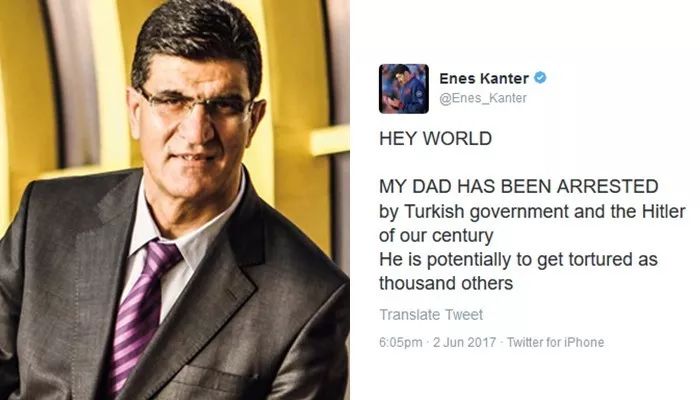
Task: Open the Enes Kanter display name
Action: pos(484,79)
